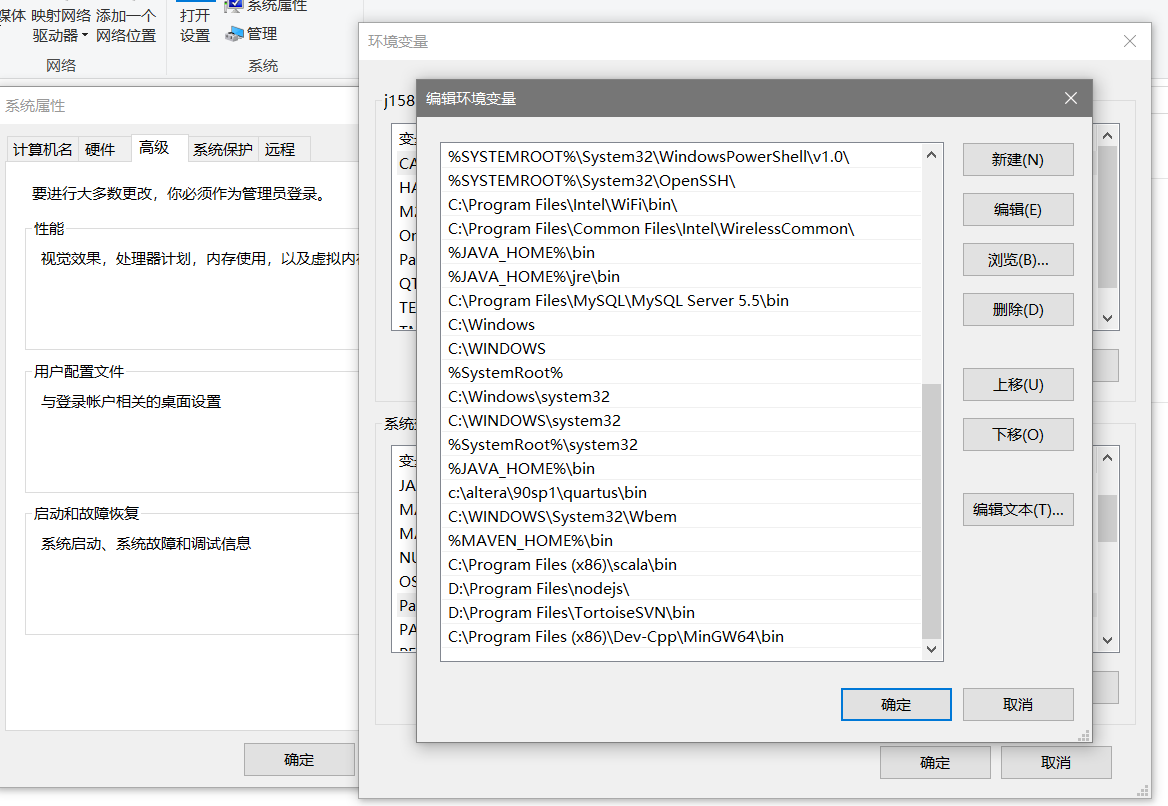Move entry up with 上移(U)
Viewport: 1168px width, 806px height.
point(1018,384)
